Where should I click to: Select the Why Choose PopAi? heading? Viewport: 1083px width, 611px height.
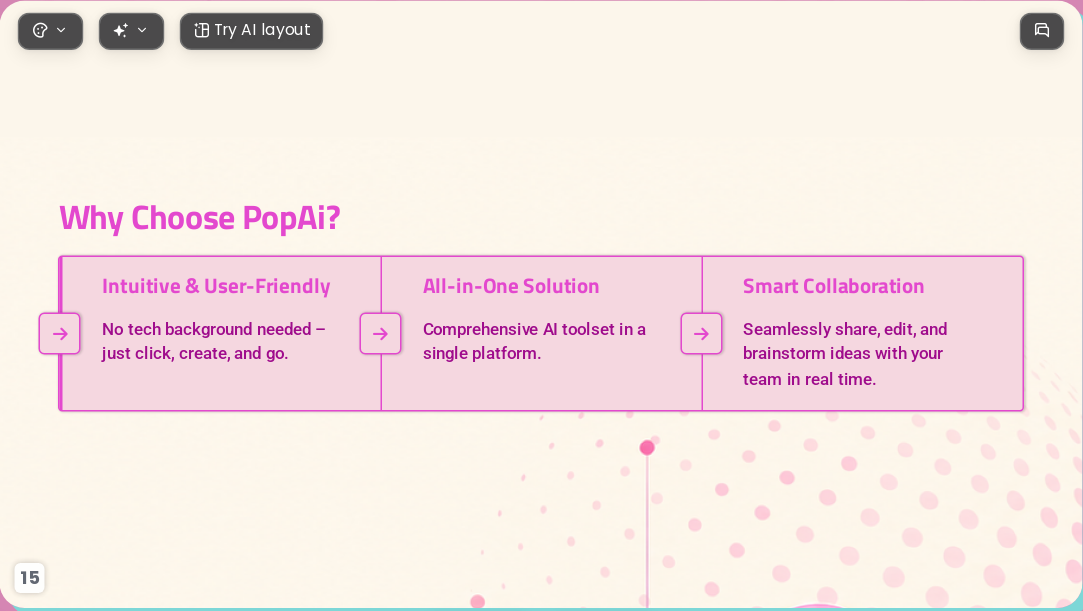tap(200, 218)
